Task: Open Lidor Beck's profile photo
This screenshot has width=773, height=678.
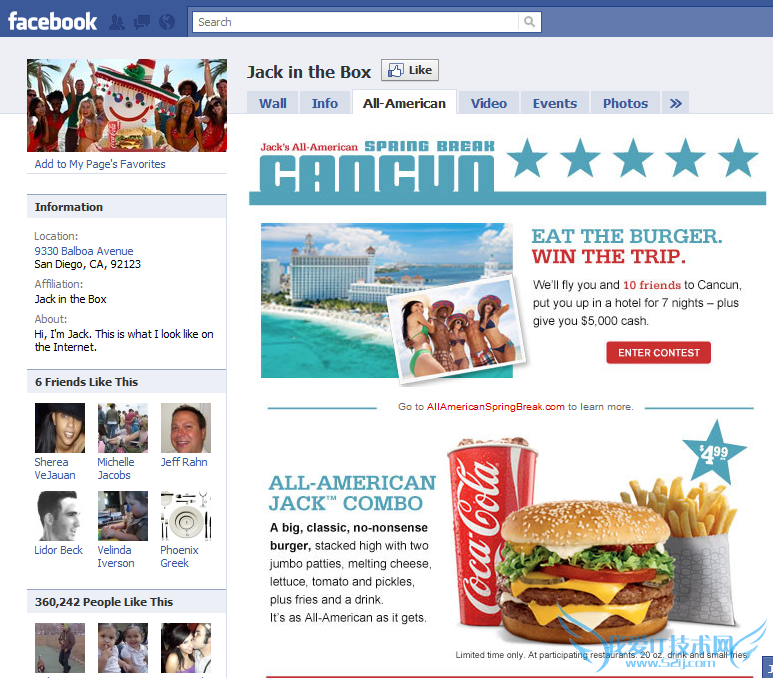Action: [x=60, y=516]
